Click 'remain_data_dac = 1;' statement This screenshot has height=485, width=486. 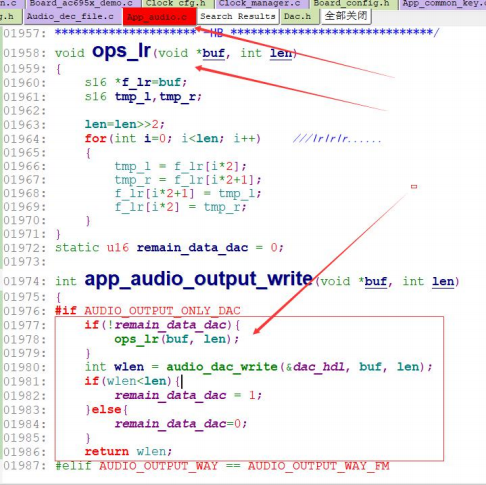click(188, 395)
